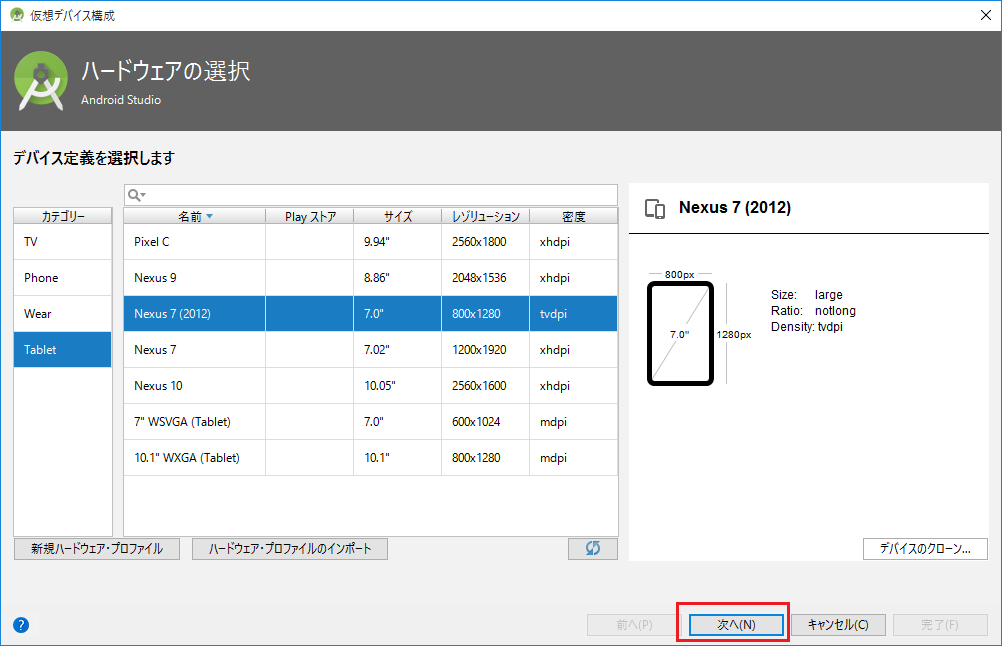Viewport: 1002px width, 646px height.
Task: Select the Nexus 10 device row
Action: click(371, 386)
